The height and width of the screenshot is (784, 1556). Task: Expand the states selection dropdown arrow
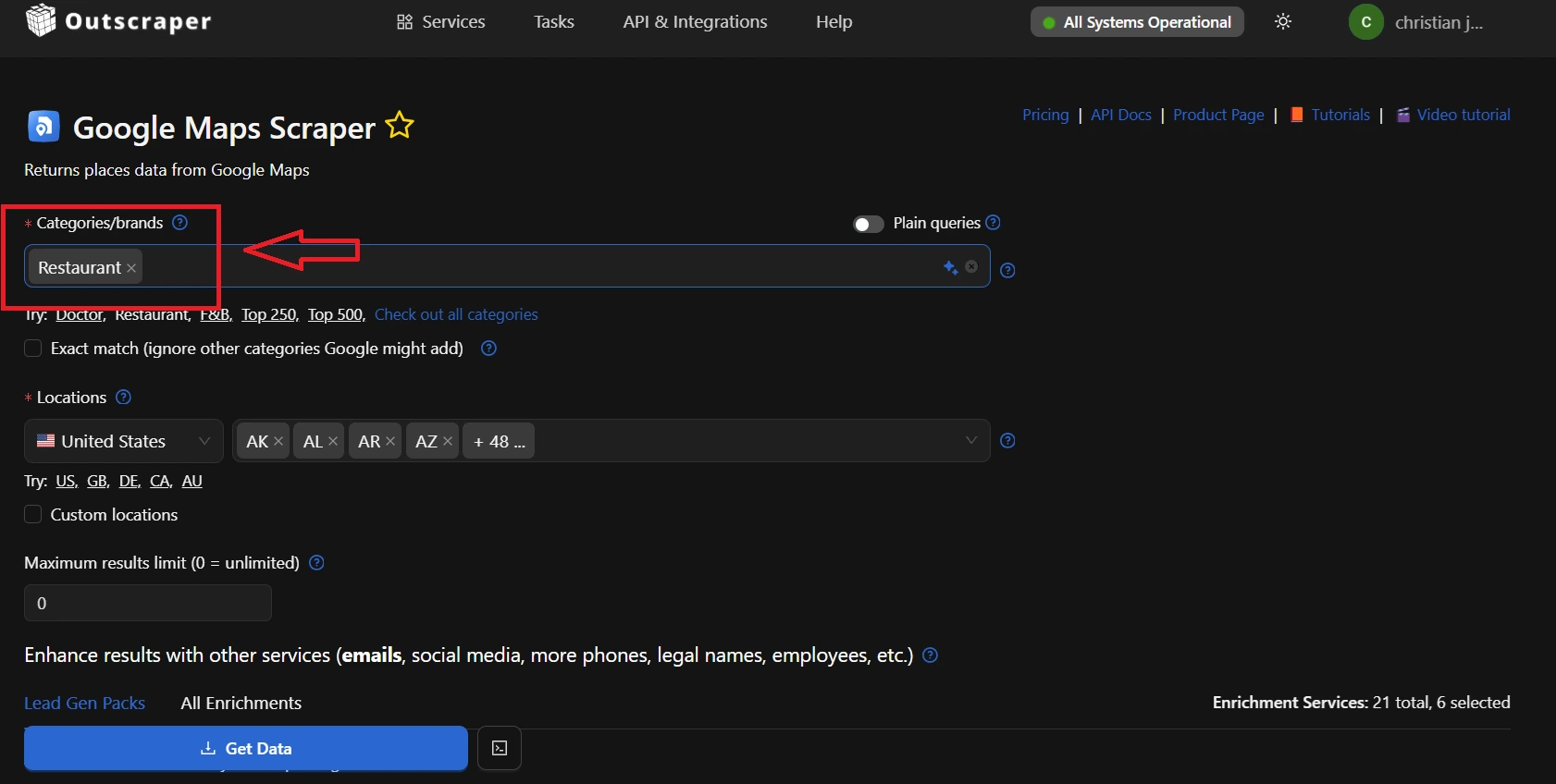pos(970,440)
